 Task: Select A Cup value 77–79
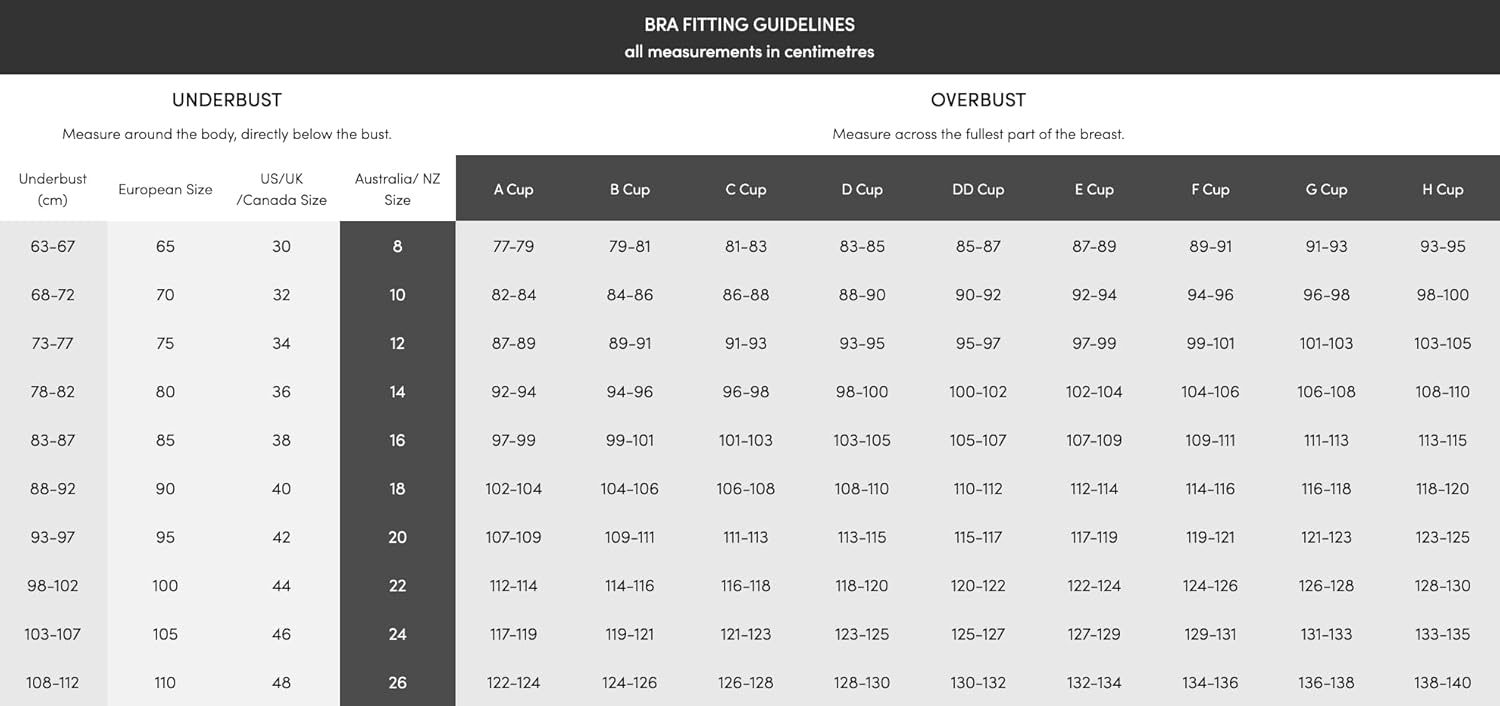(513, 246)
